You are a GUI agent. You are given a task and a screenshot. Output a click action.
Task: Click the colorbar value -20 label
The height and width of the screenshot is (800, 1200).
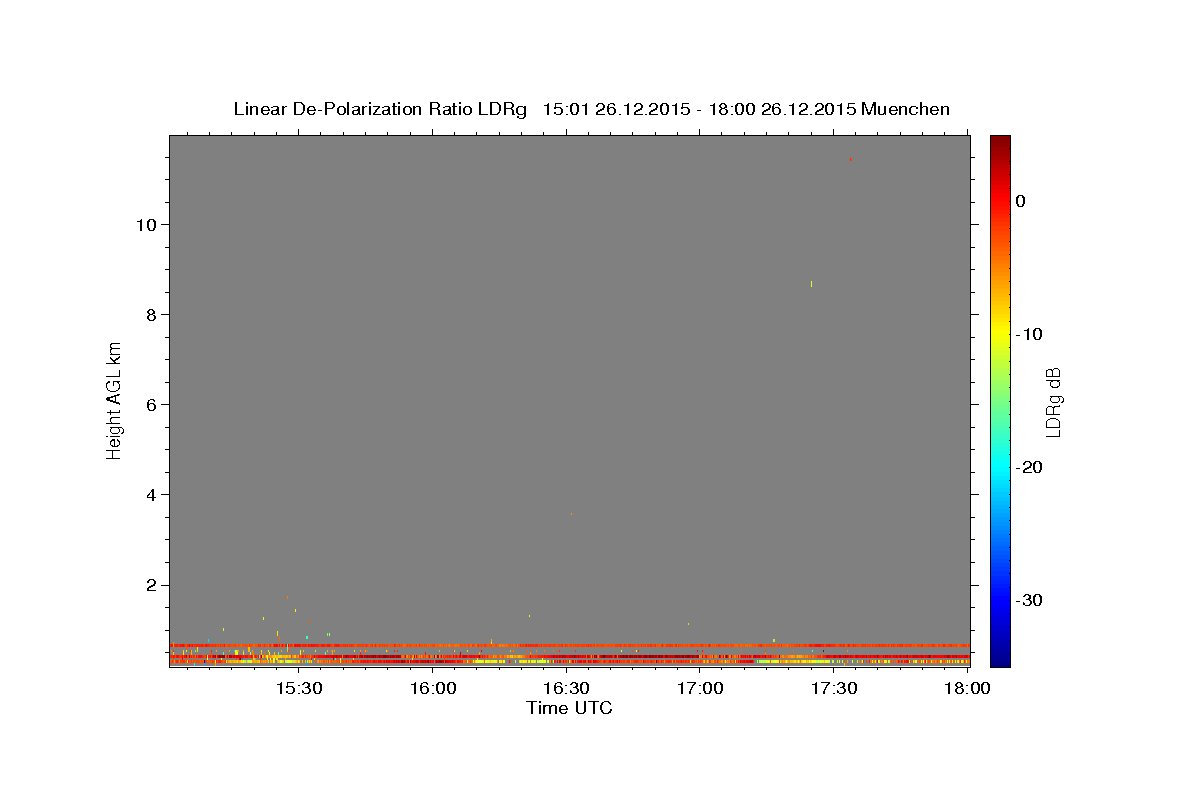[x=1029, y=467]
